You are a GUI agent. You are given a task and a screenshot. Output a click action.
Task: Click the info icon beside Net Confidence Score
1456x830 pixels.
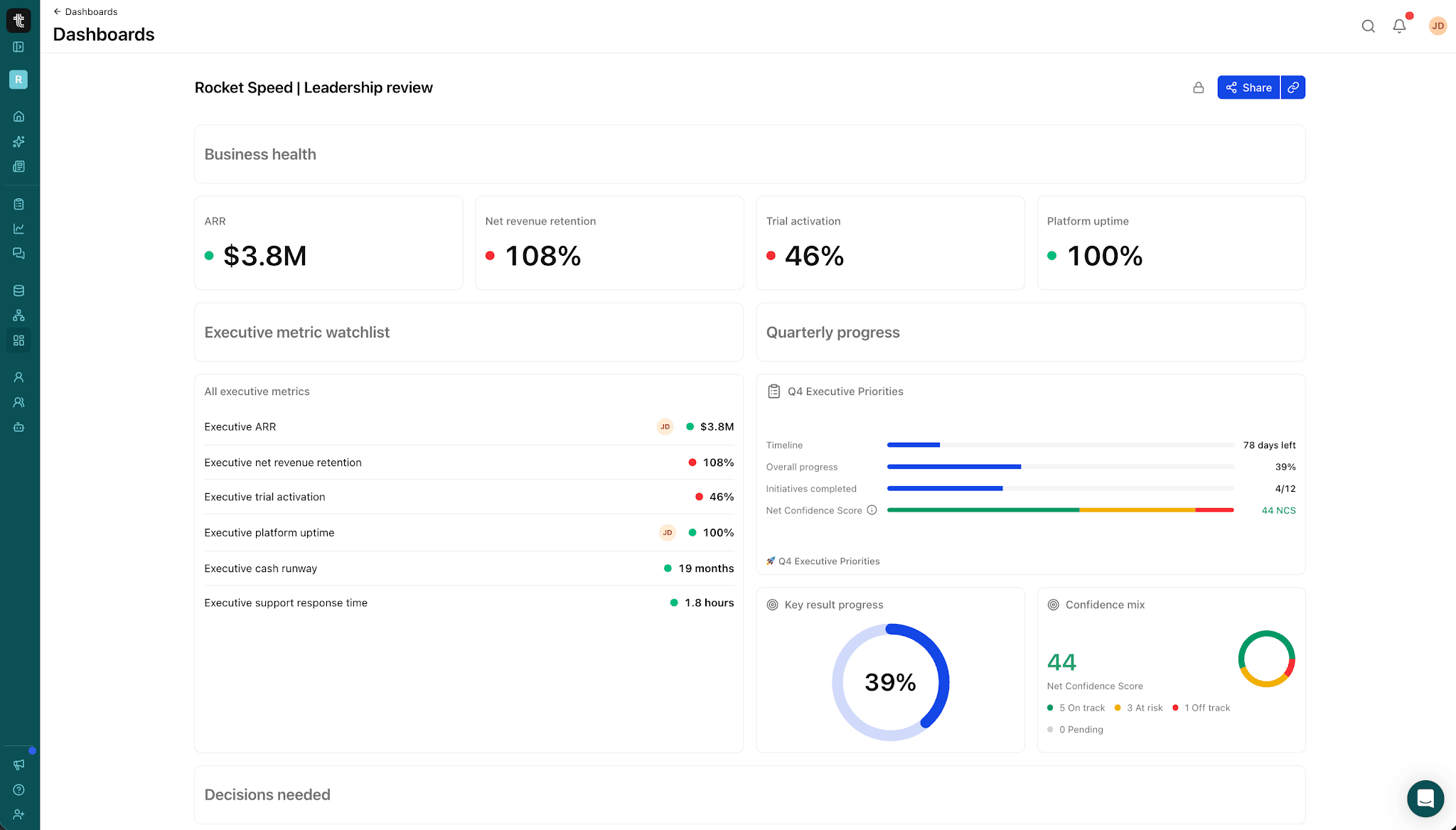click(x=872, y=510)
